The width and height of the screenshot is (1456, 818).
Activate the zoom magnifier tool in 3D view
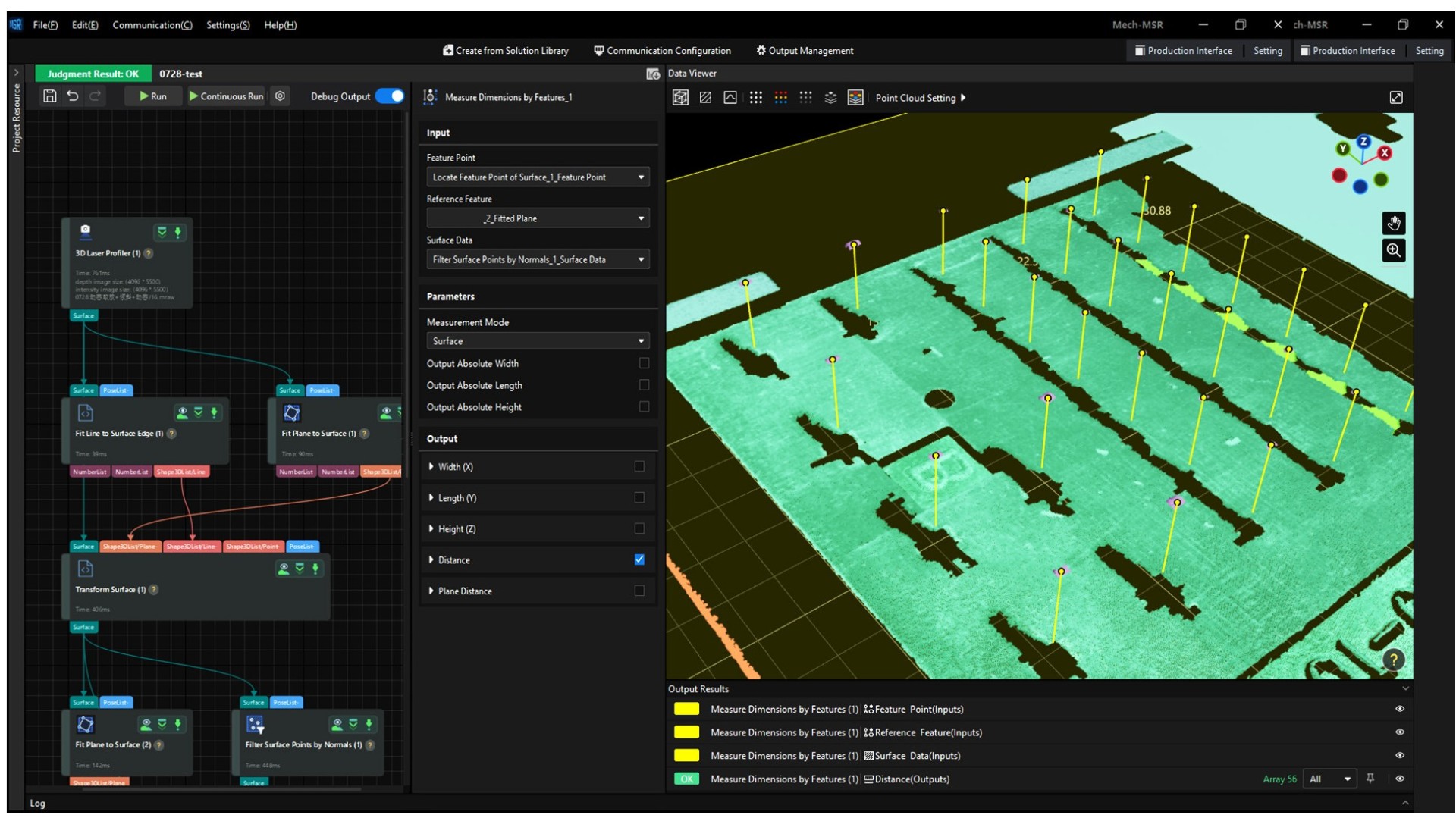[x=1394, y=250]
